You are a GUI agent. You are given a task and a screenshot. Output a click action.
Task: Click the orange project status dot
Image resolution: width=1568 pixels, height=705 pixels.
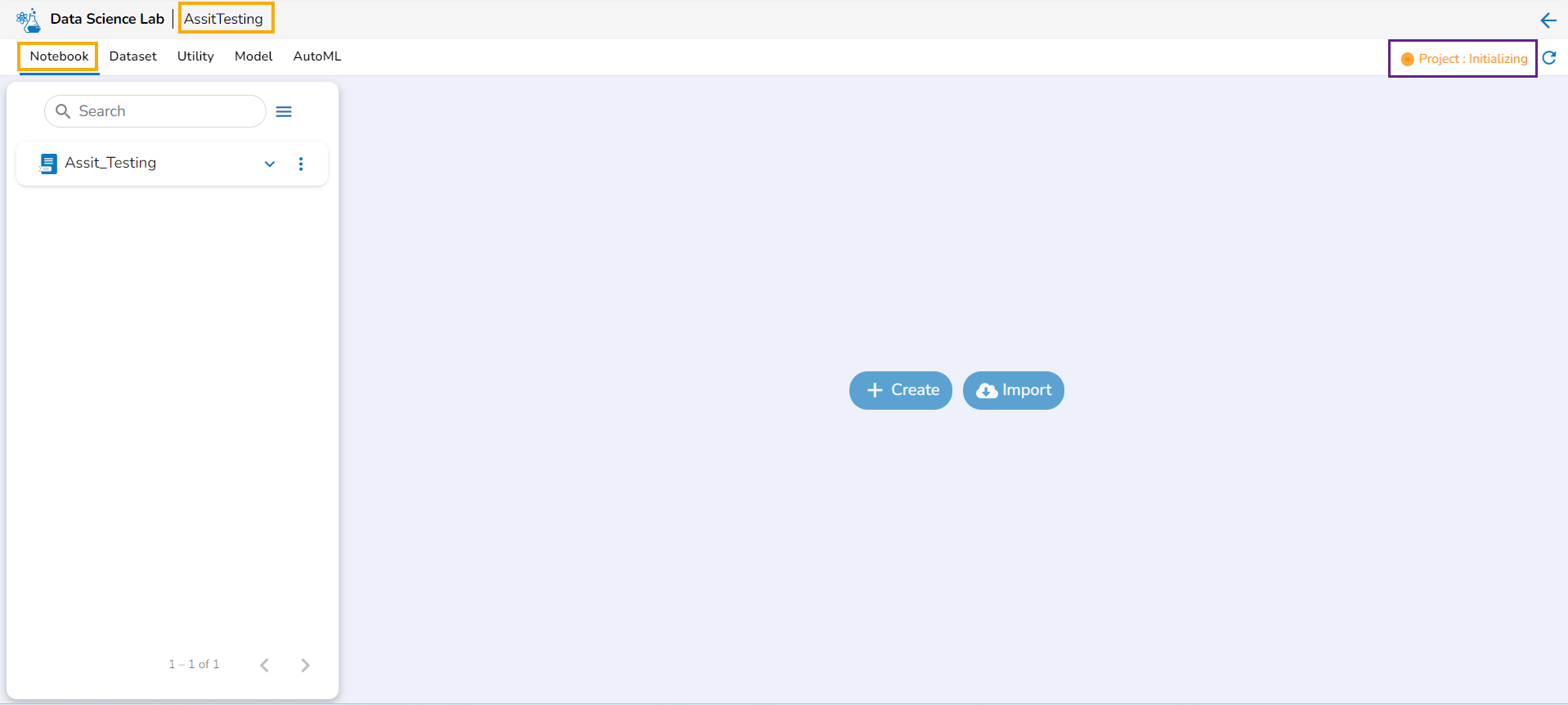[1407, 59]
